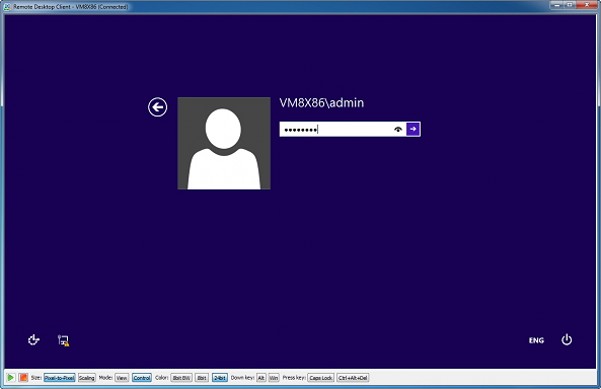Send Ctrl+Alt+Del to remote machine
This screenshot has height=389, width=601.
(x=353, y=378)
